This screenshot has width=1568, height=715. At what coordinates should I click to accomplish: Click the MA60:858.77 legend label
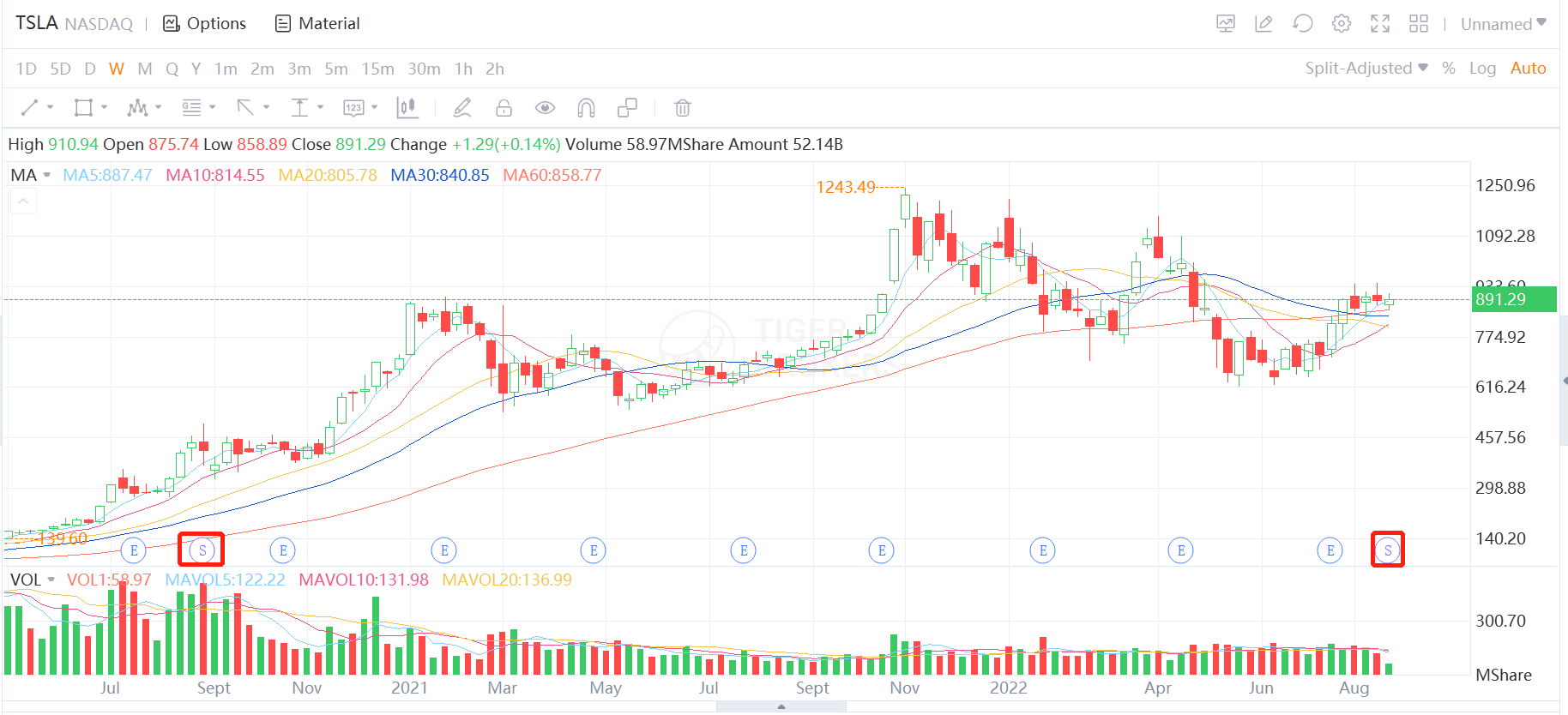(x=552, y=175)
